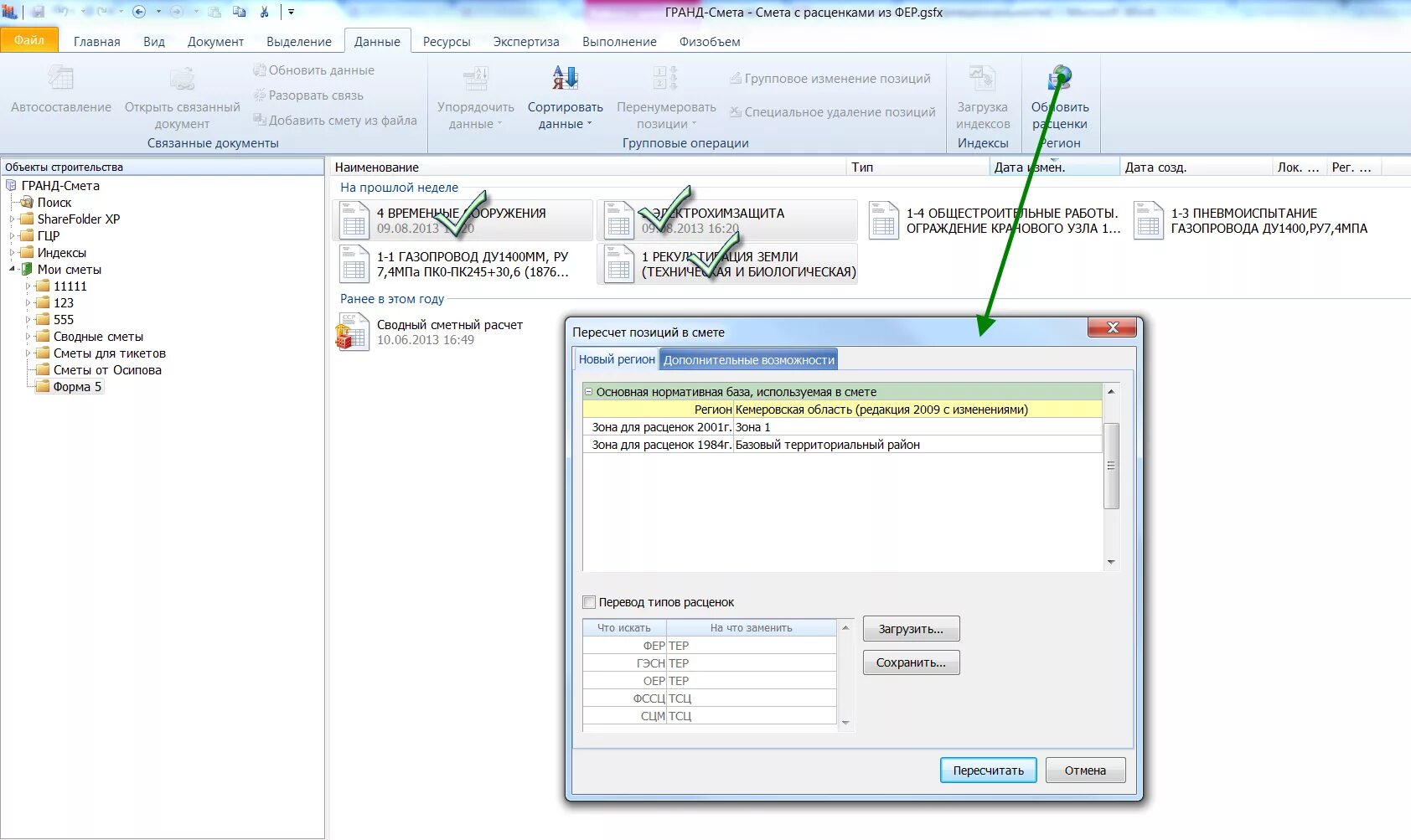
Task: Switch to the Экспертиза ribbon tab
Action: pyautogui.click(x=526, y=42)
